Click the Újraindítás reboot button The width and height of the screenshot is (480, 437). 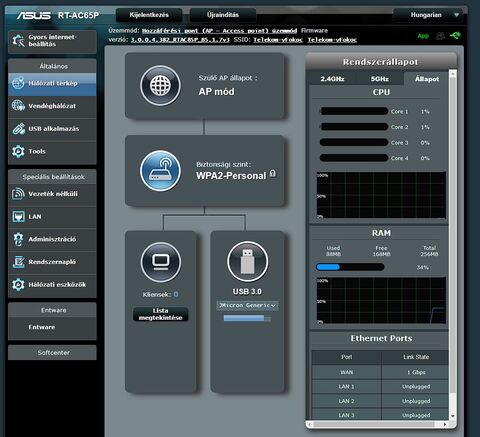click(x=223, y=15)
